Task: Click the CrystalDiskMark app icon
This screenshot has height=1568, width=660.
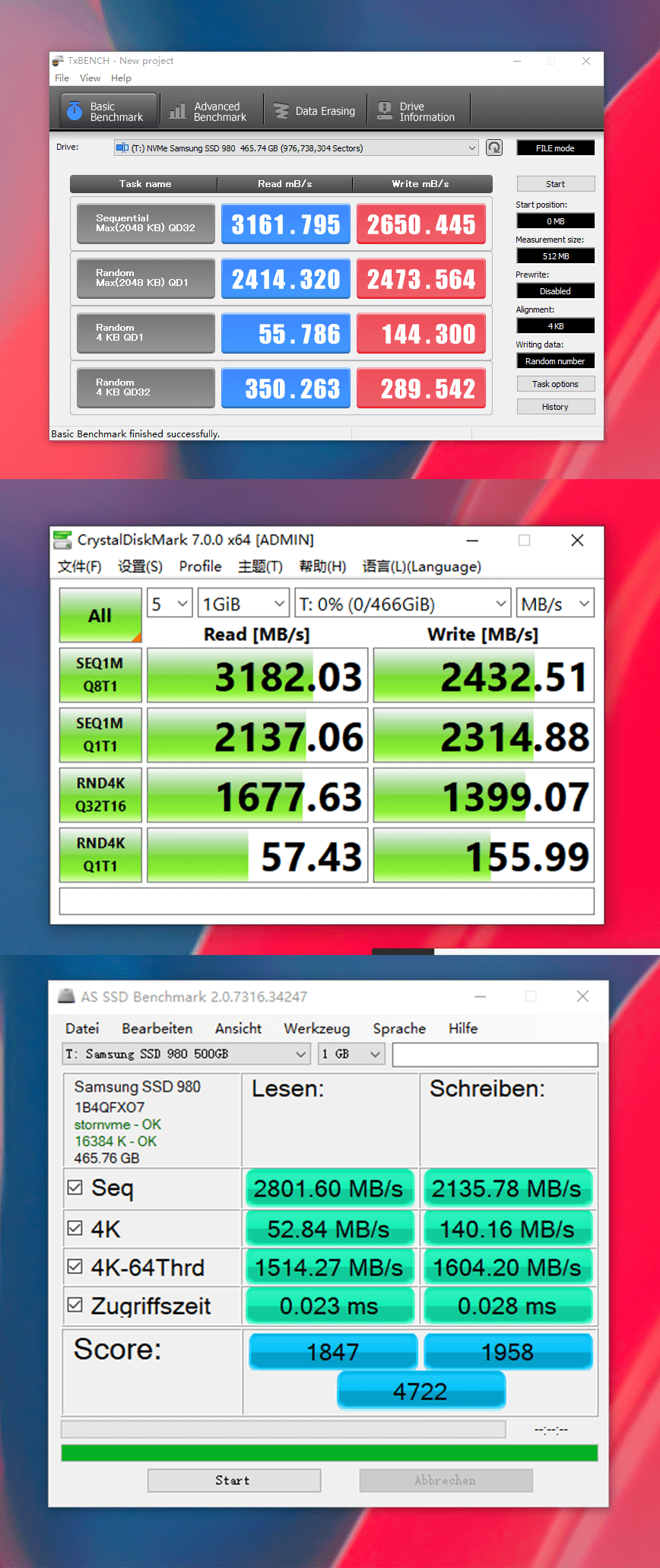Action: (x=62, y=540)
